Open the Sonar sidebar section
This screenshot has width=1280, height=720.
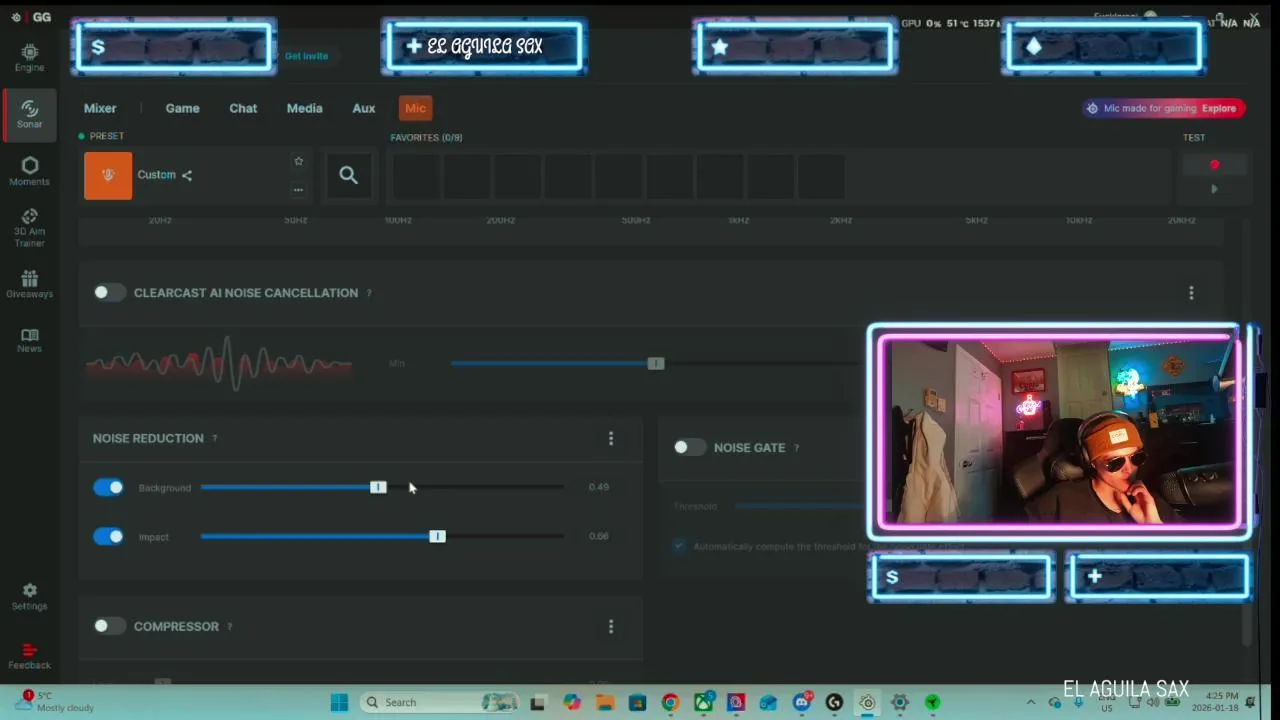(x=29, y=113)
